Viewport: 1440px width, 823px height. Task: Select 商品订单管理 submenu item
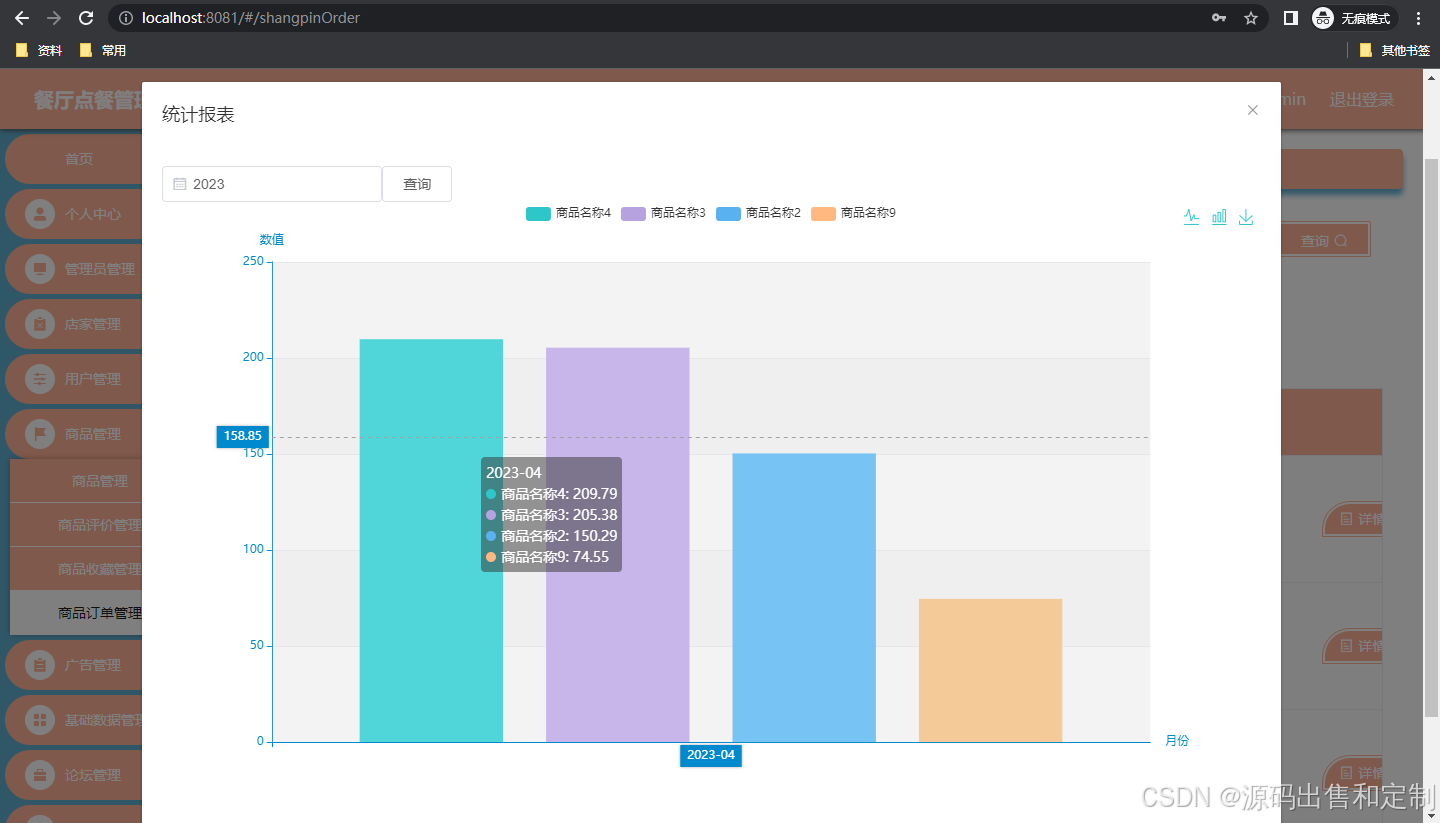77,613
